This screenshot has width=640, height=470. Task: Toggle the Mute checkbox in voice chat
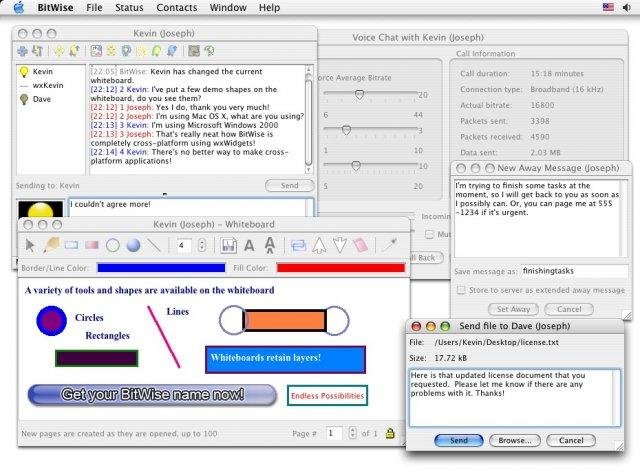tap(429, 234)
